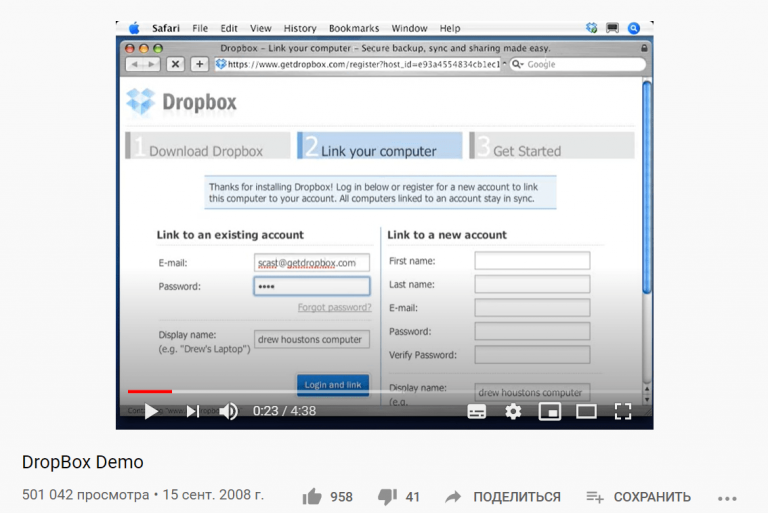768x513 pixels.
Task: Click the display menu bar icon
Action: coord(612,28)
